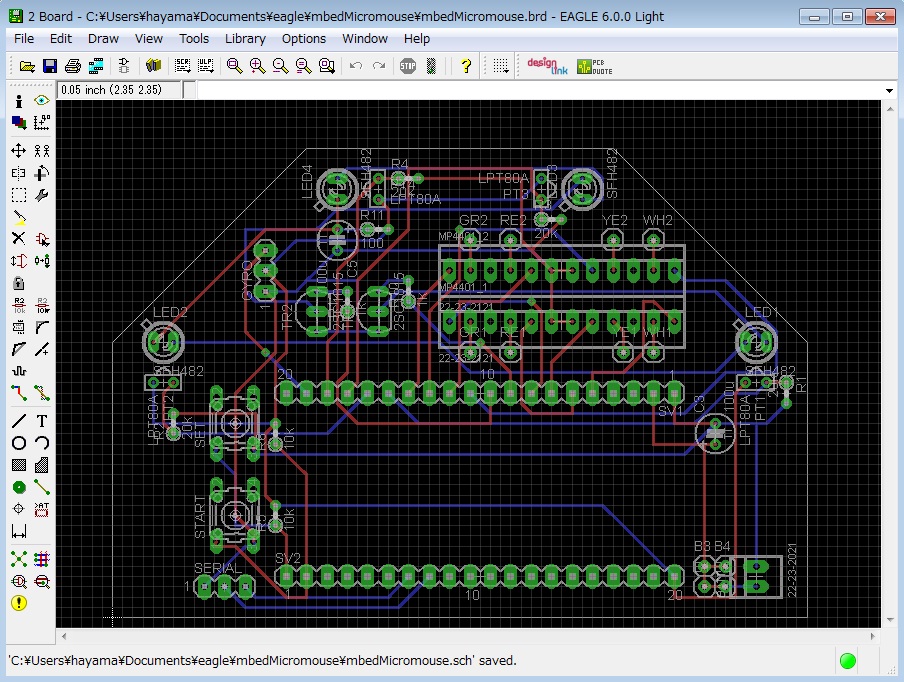Image resolution: width=904 pixels, height=682 pixels.
Task: Toggle the grid settings button
Action: click(500, 66)
